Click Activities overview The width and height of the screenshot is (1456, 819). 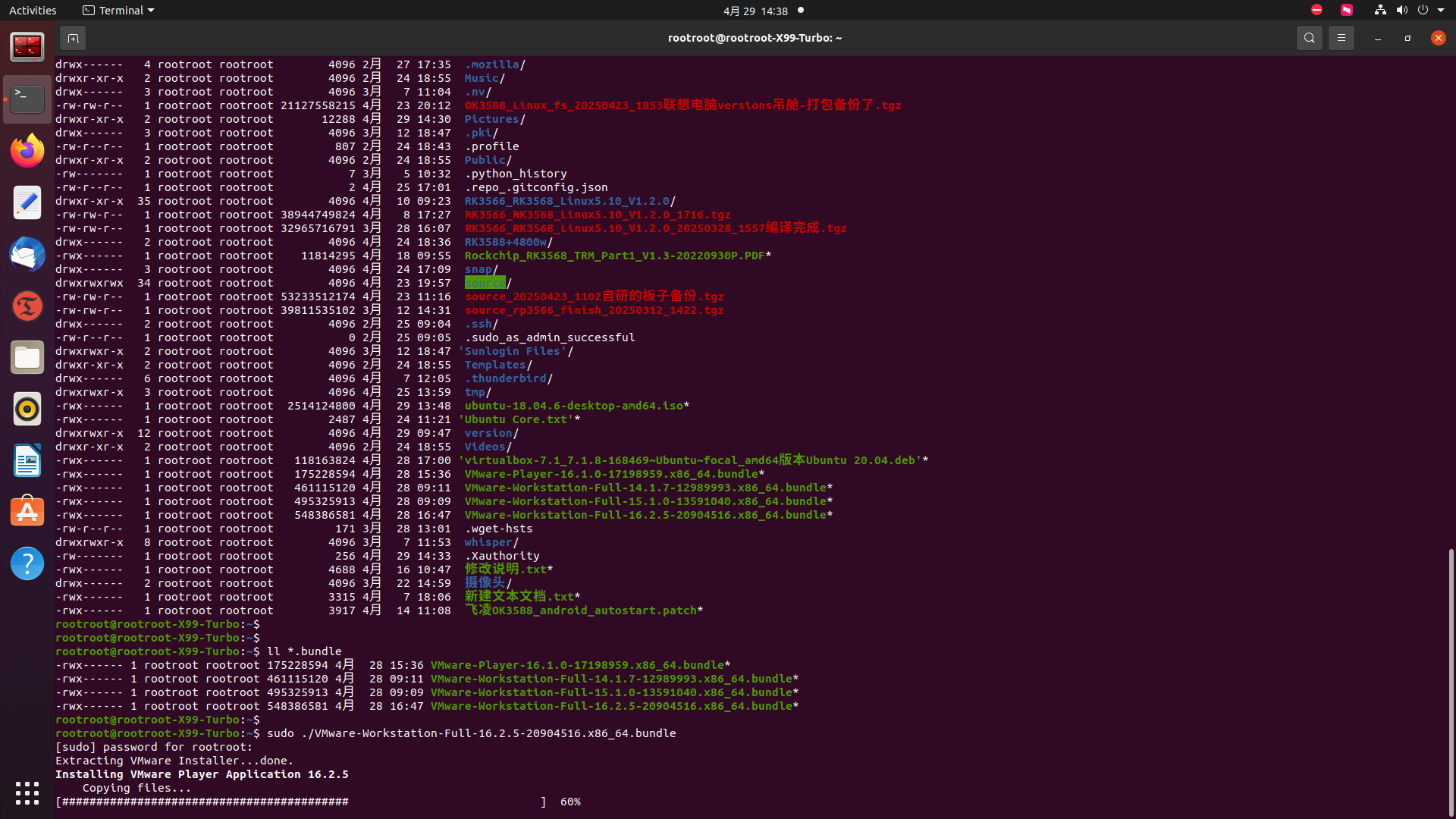click(x=33, y=11)
